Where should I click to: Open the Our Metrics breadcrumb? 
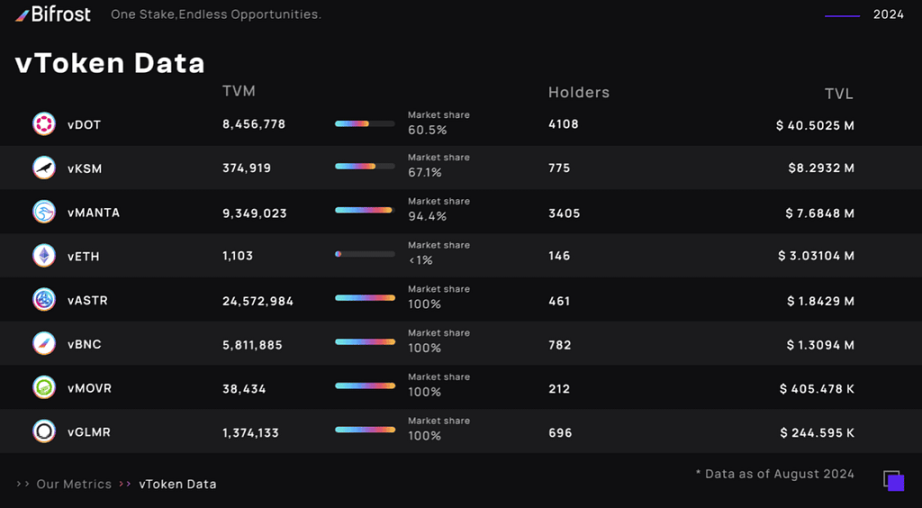tap(74, 484)
